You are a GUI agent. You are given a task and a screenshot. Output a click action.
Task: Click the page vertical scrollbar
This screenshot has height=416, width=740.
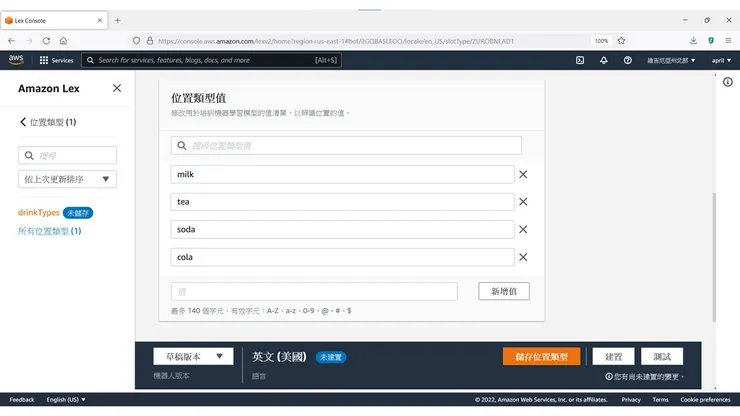coord(714,257)
